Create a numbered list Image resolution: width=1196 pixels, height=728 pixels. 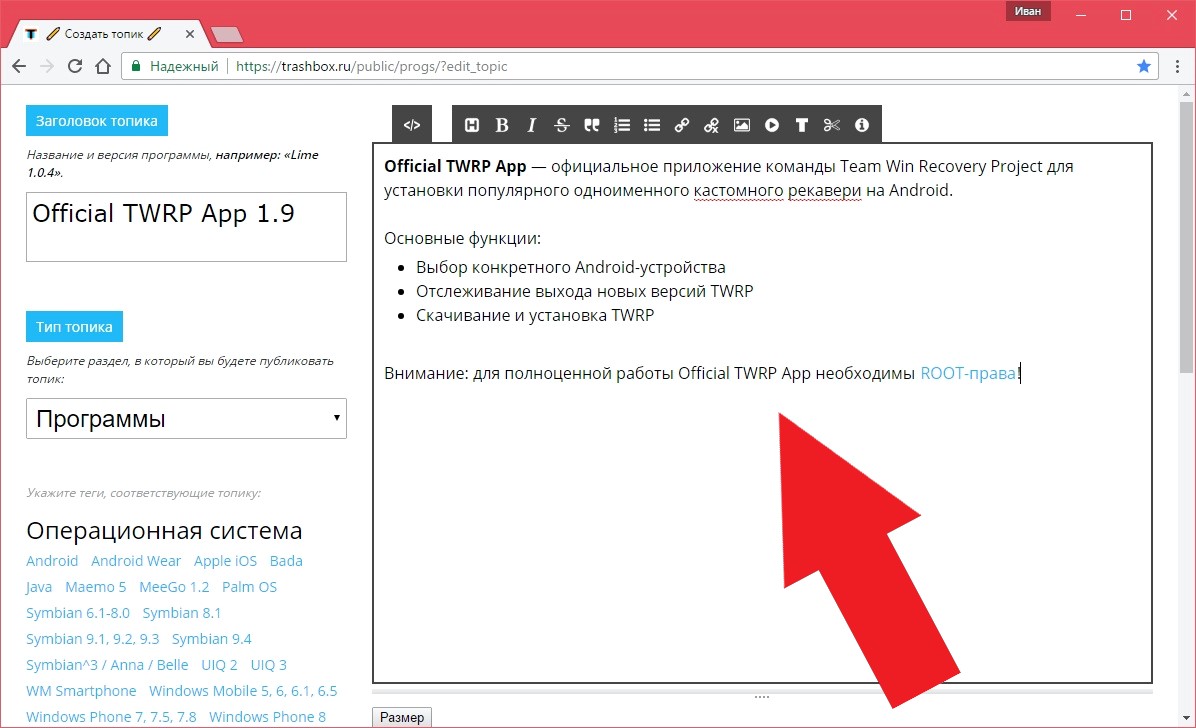tap(622, 125)
